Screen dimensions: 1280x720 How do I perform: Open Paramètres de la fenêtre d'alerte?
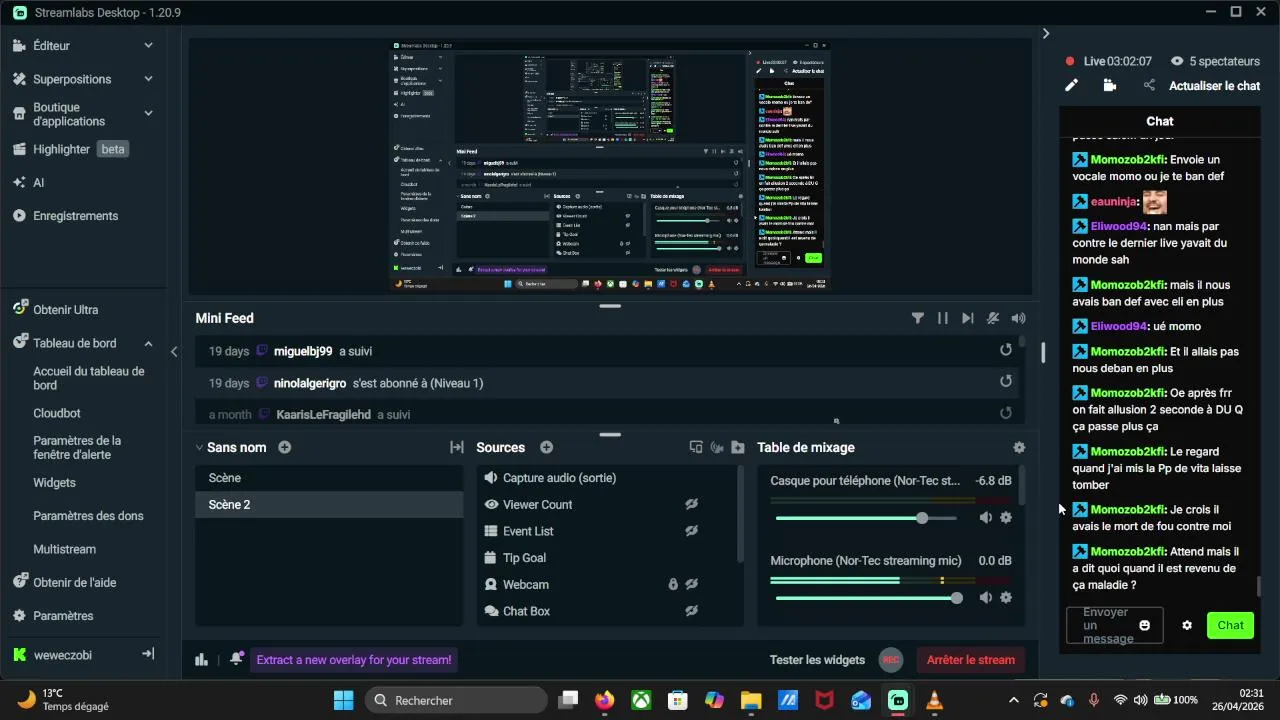77,447
